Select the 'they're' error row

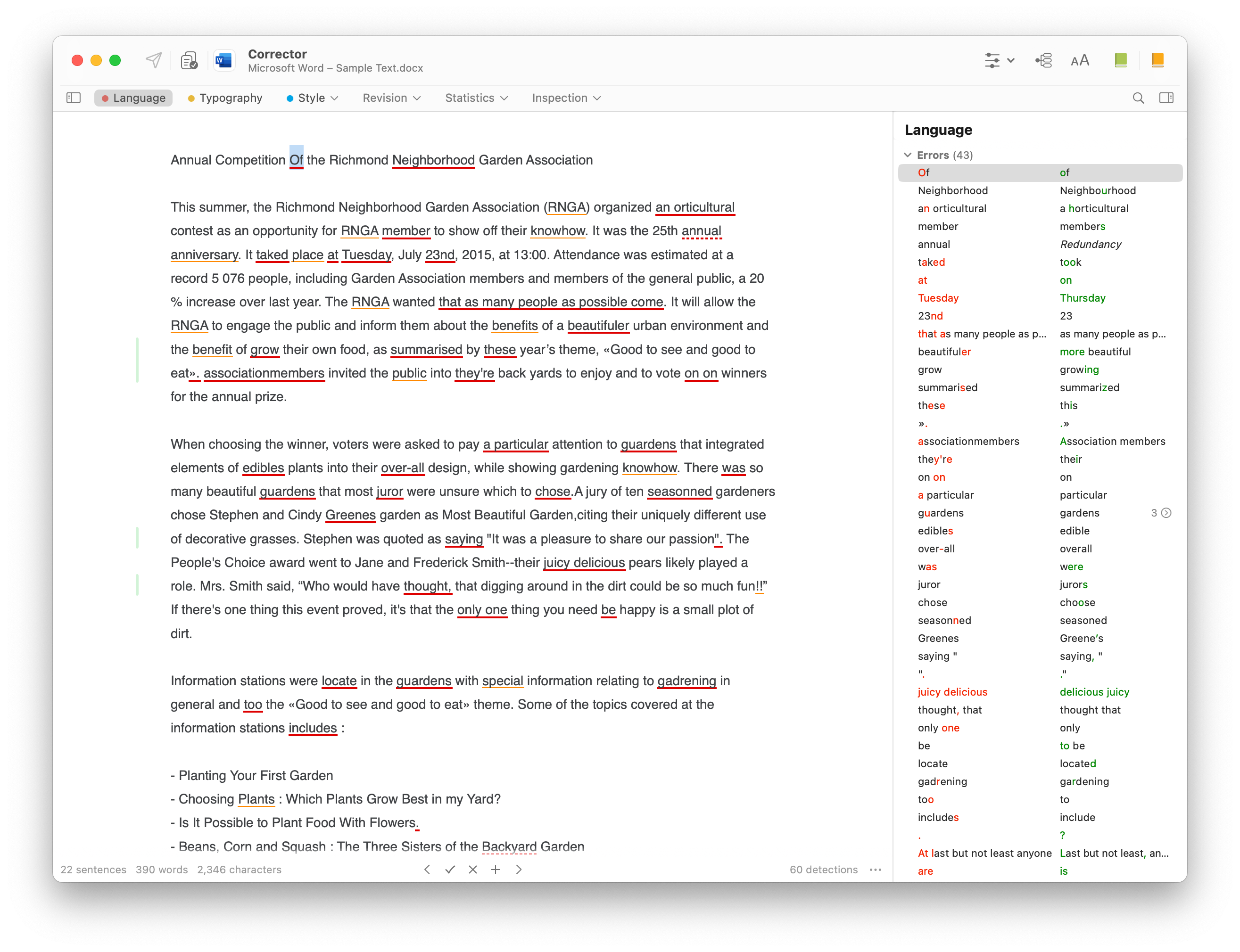1041,459
